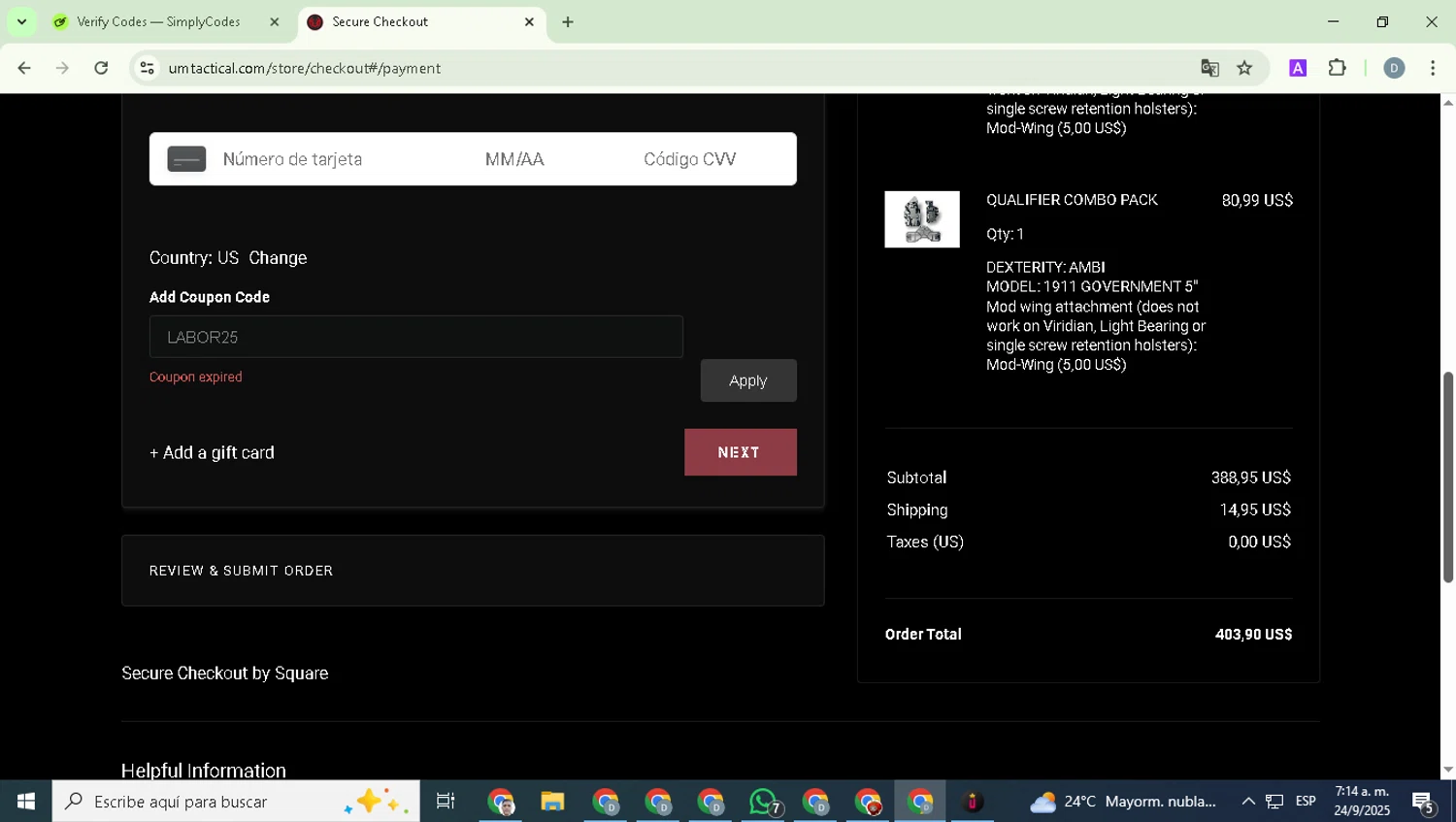Open the notification center icon
The width and height of the screenshot is (1456, 822).
pos(1424,802)
